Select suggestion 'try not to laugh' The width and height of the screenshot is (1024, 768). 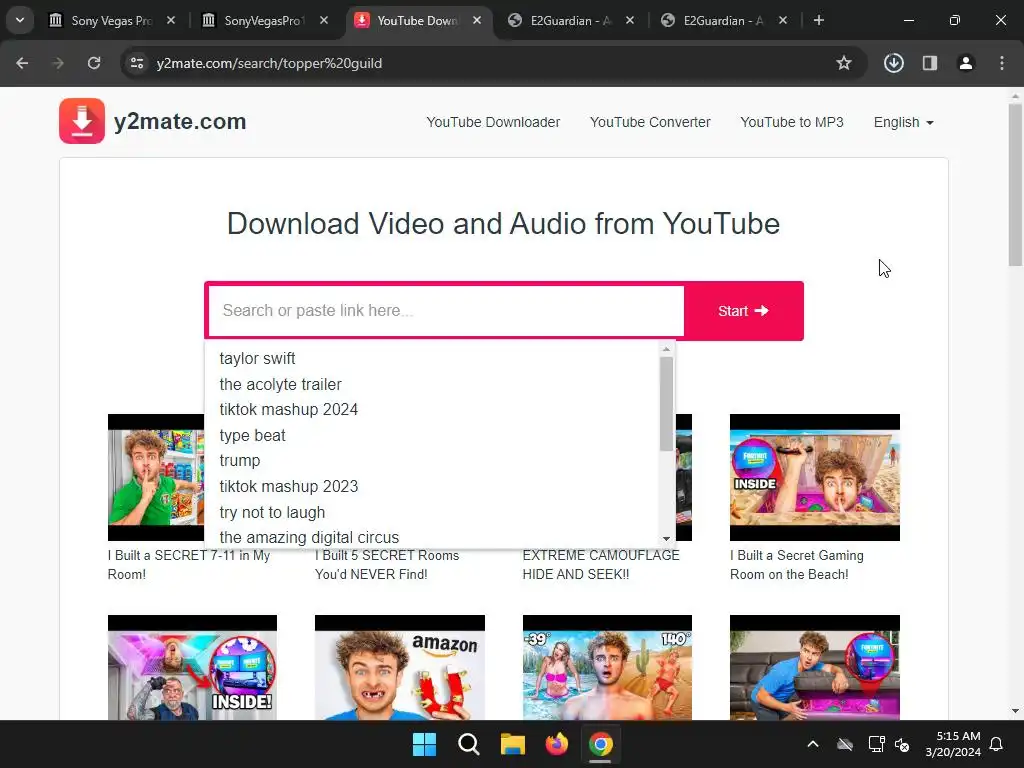coord(432,512)
